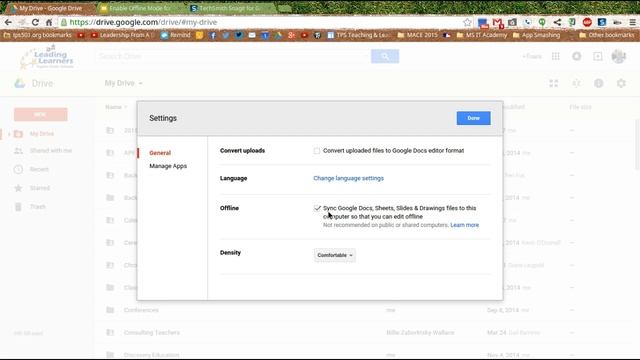Open the tps503.org bookmarks folder

click(37, 35)
